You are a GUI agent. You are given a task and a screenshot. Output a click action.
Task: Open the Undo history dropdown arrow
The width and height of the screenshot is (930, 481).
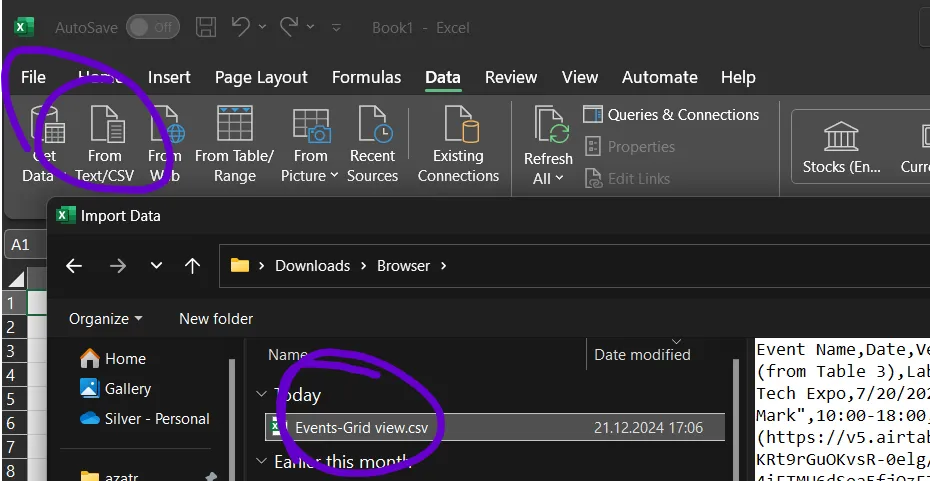click(x=262, y=27)
